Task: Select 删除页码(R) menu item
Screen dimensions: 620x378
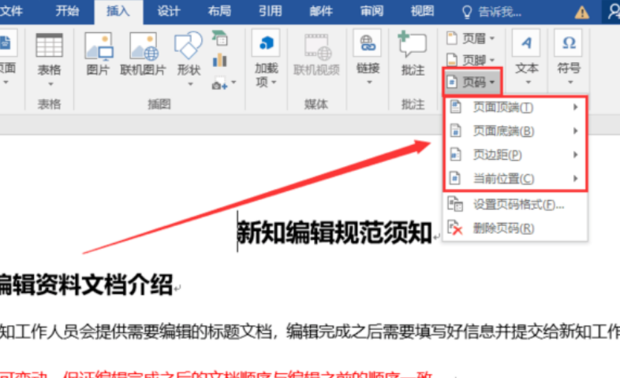Action: pos(515,228)
